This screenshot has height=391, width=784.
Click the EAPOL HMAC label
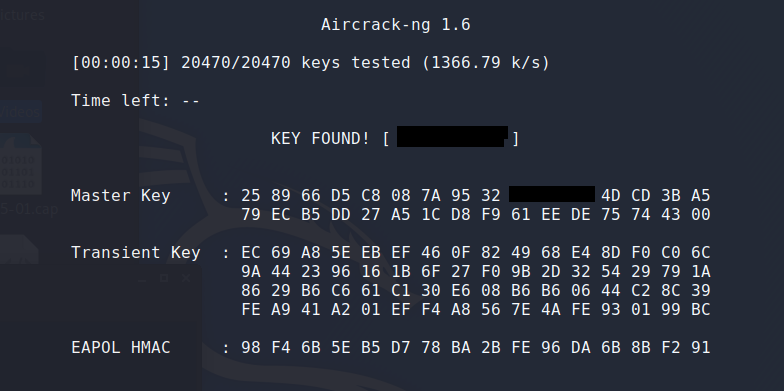click(x=120, y=348)
